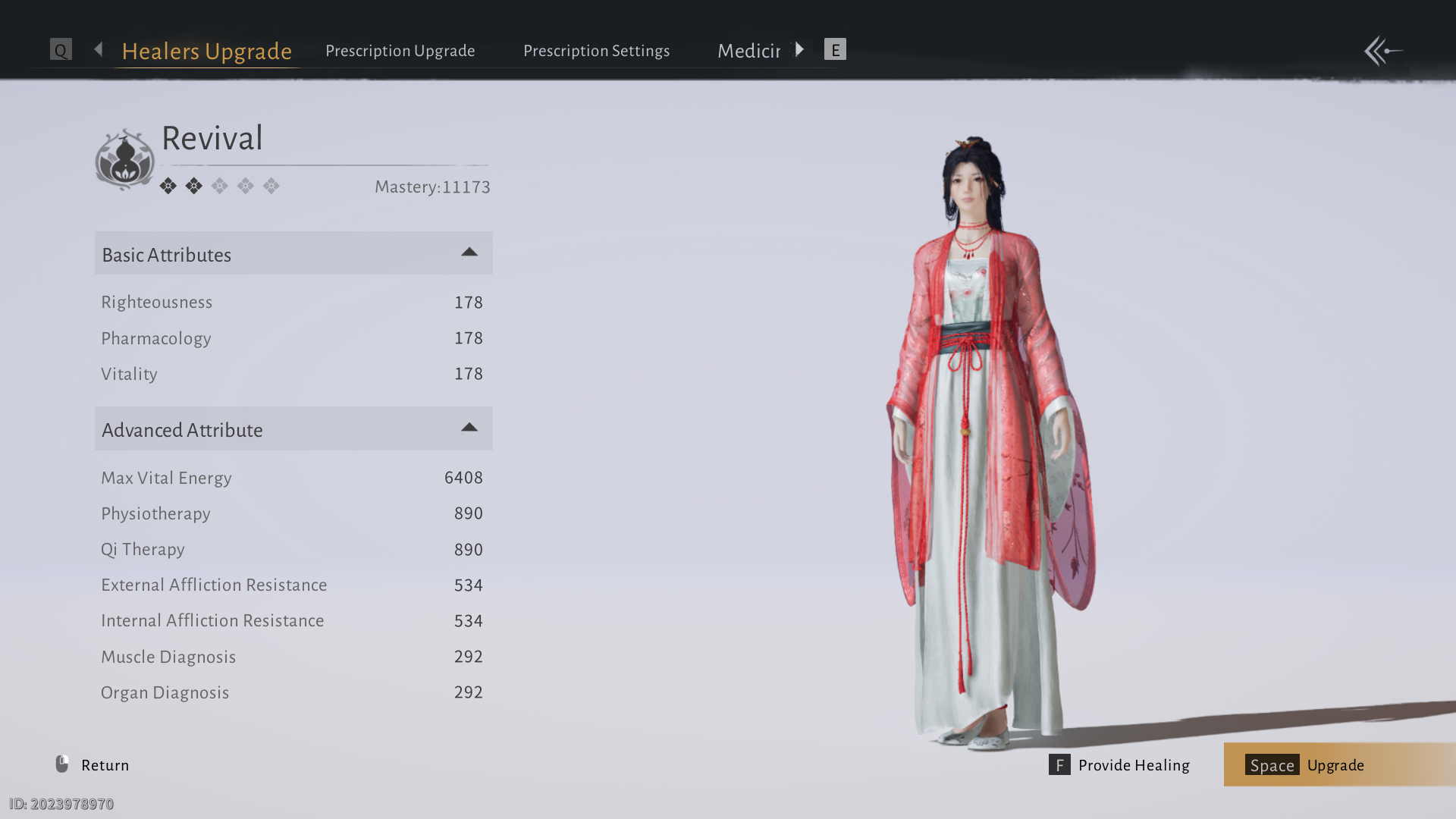Click the E key tab-next icon
Image resolution: width=1456 pixels, height=819 pixels.
pyautogui.click(x=835, y=50)
